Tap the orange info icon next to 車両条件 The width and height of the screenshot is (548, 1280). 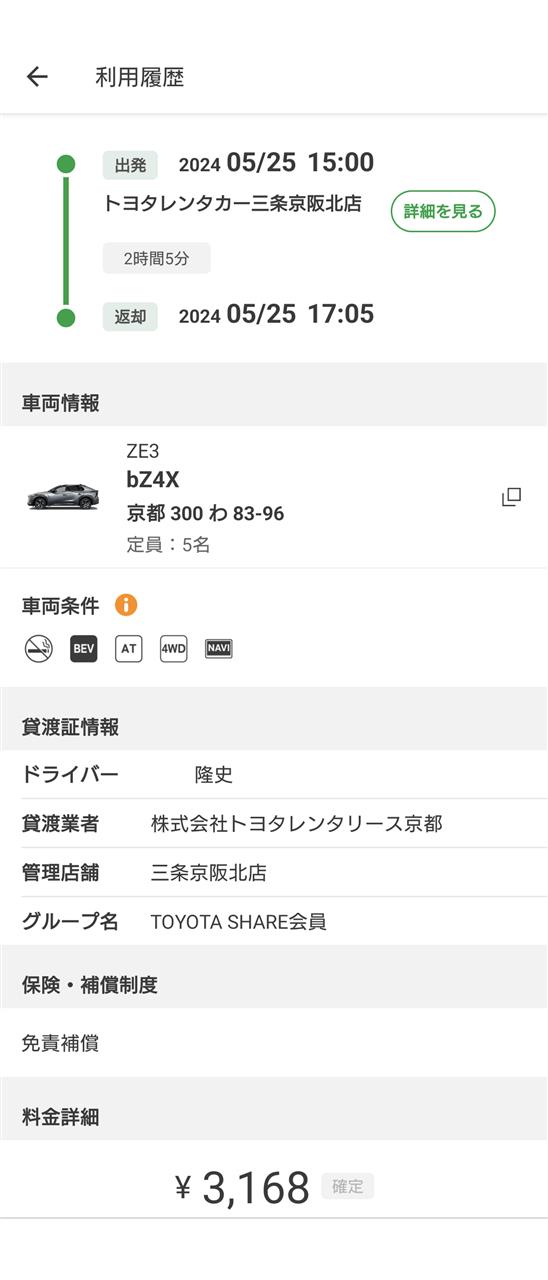pos(126,605)
